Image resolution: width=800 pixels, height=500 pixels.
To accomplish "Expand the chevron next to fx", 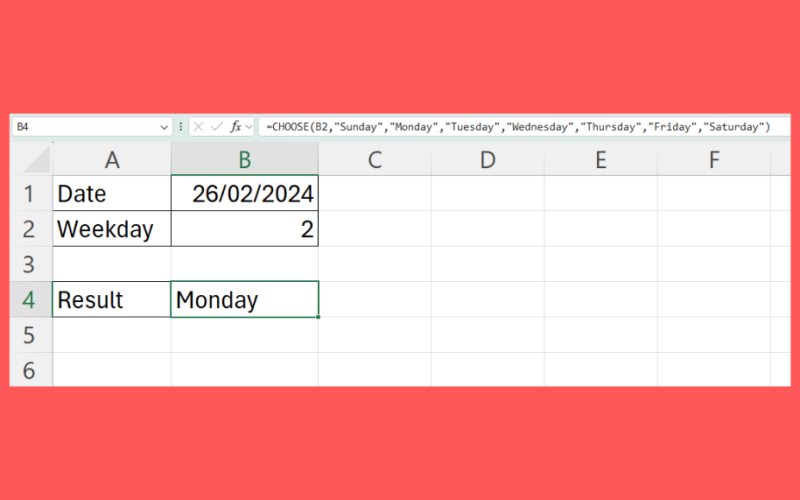I will 249,127.
